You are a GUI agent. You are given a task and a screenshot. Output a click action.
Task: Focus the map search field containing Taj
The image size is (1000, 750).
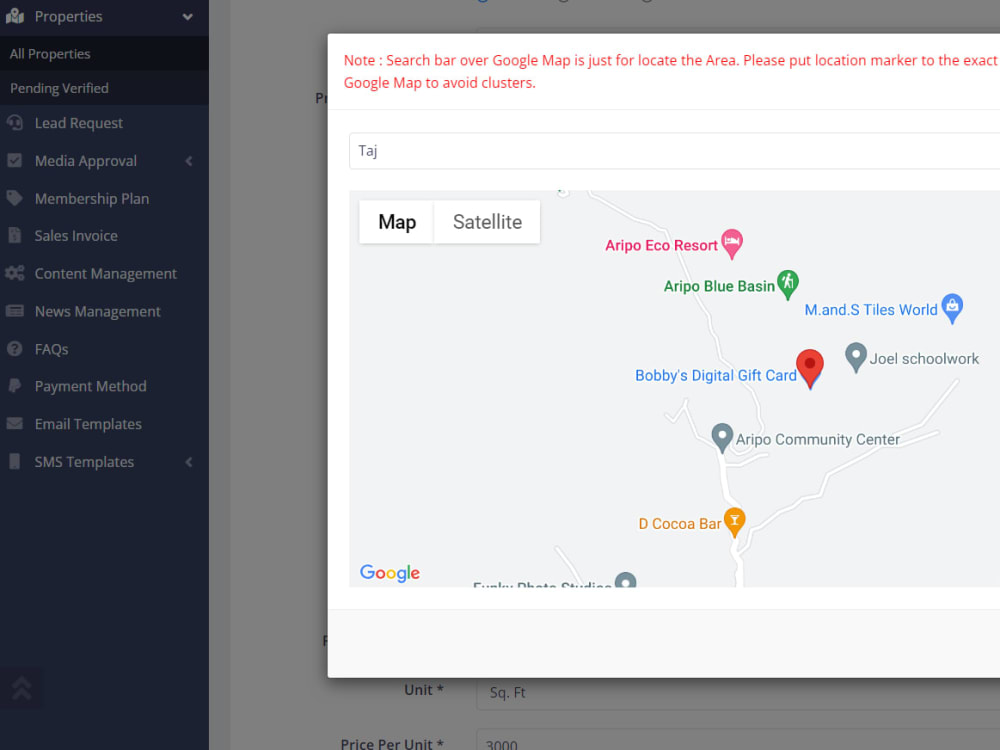(674, 151)
